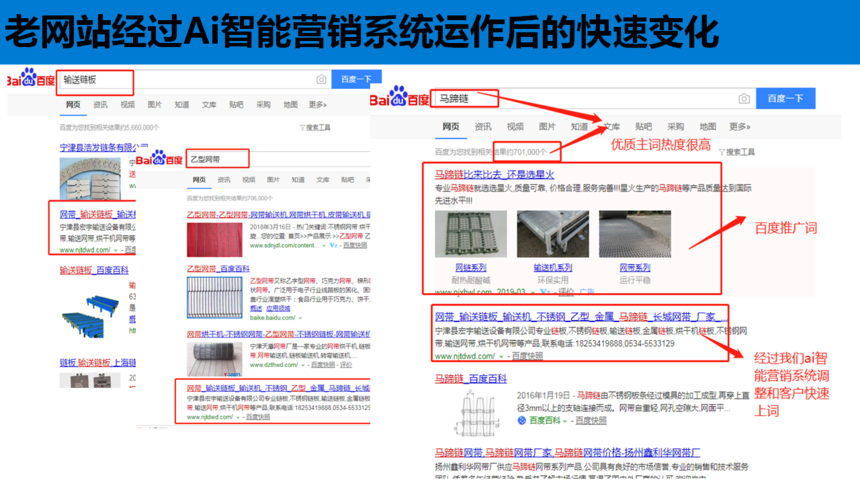860x484 pixels.
Task: Expand arrow after www.njtdwd.com in 马蹄链 window
Action: [x=501, y=357]
